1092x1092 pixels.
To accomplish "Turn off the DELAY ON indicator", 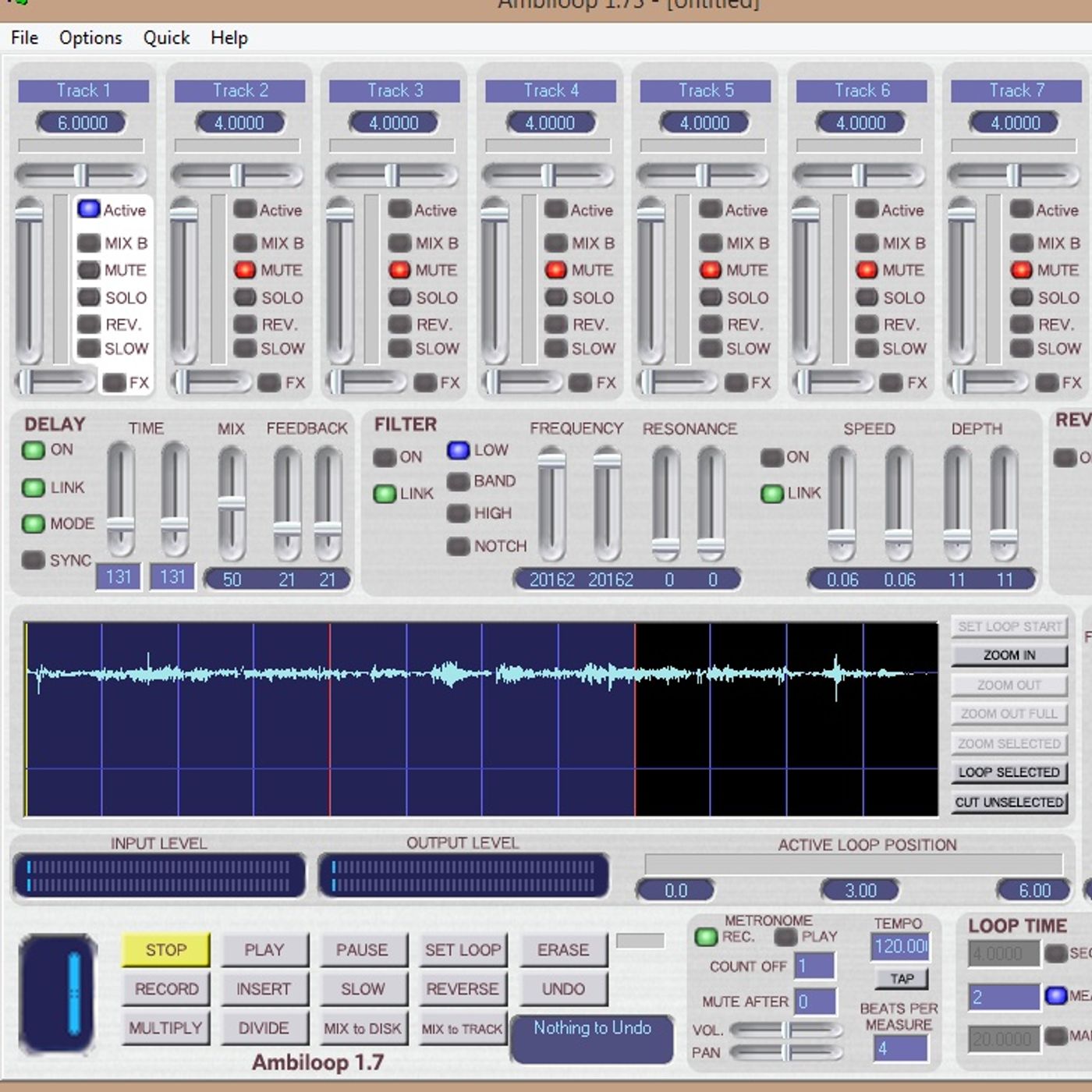I will click(x=33, y=450).
